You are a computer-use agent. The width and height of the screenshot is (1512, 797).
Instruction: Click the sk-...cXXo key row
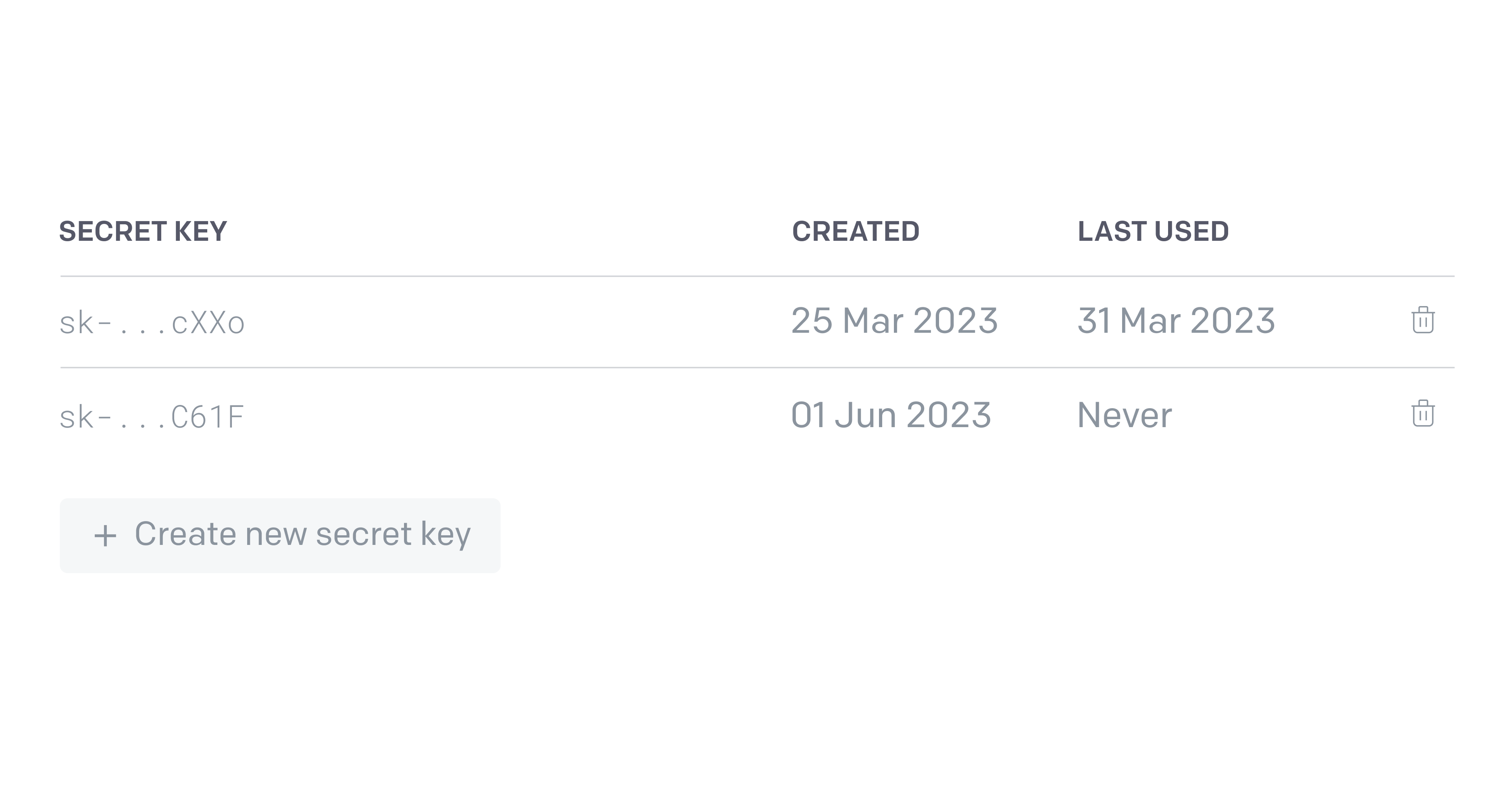click(757, 320)
